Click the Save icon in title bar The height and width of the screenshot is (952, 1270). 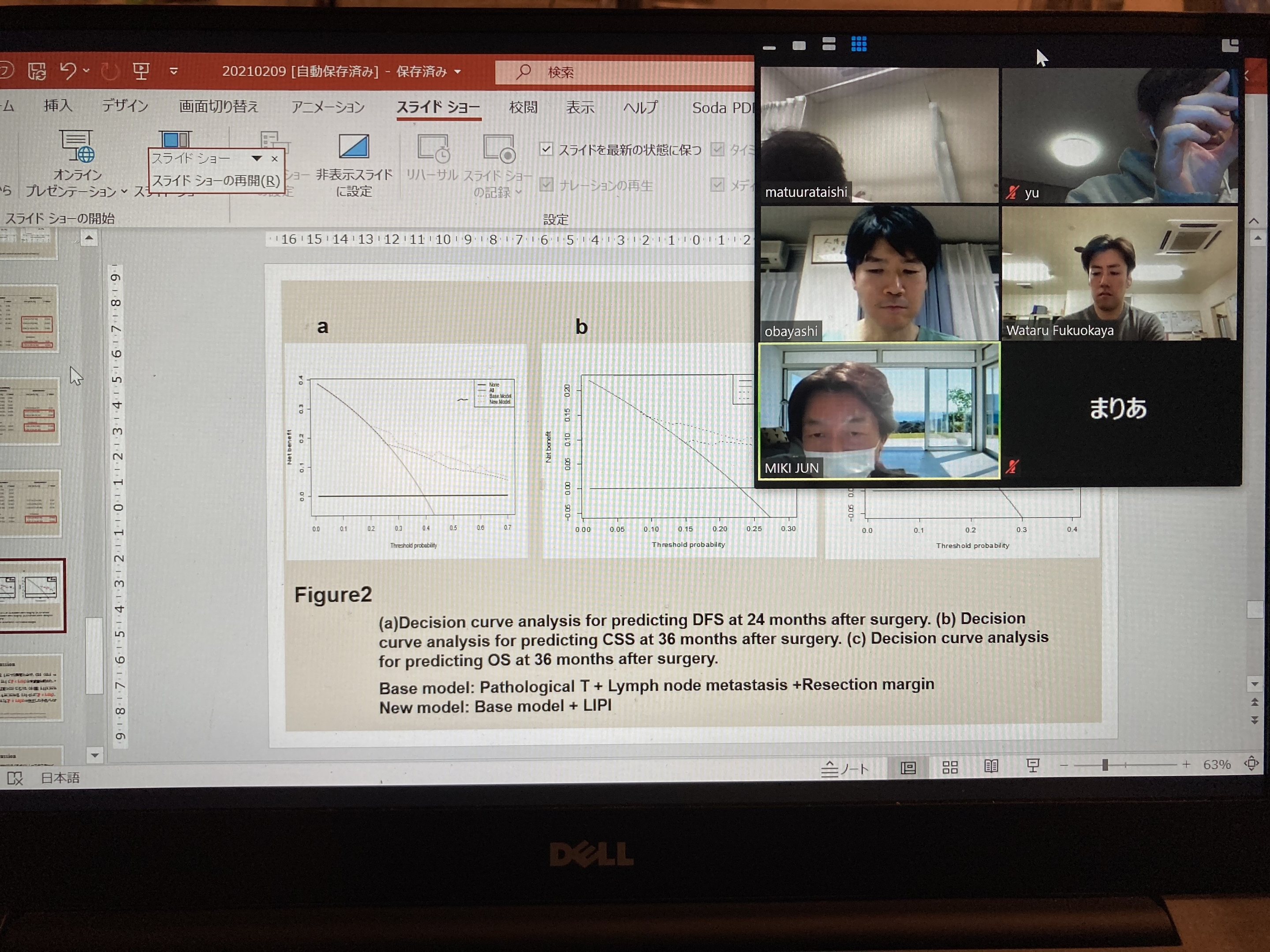37,71
